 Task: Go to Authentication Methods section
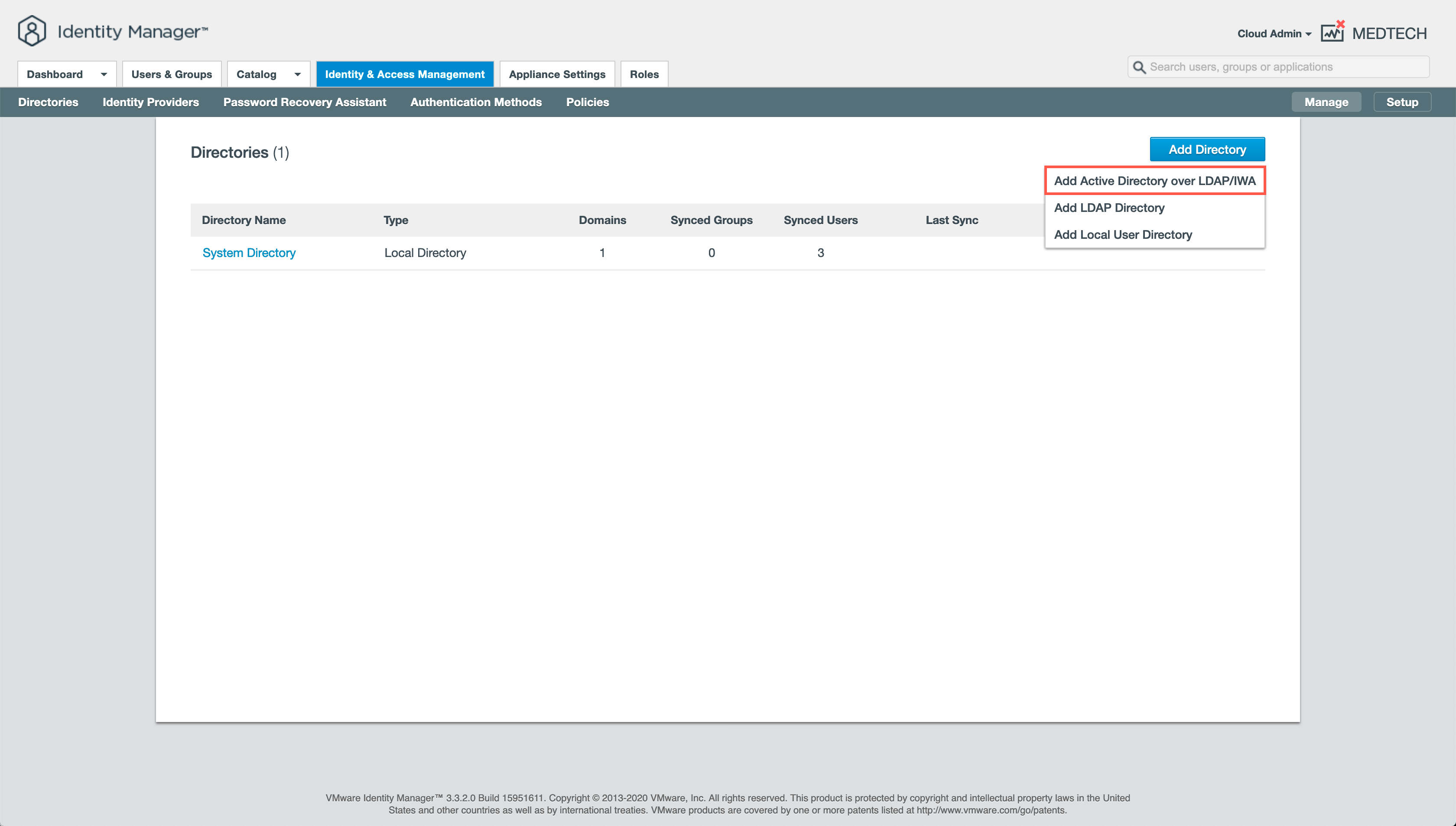(x=475, y=102)
